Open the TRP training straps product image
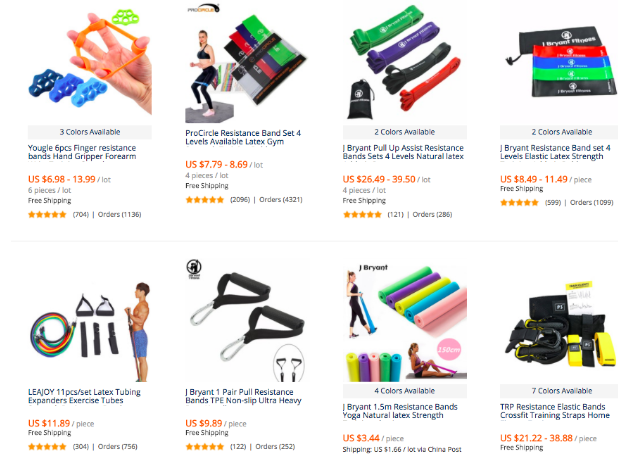Screen dimensions: 618x455 559,323
